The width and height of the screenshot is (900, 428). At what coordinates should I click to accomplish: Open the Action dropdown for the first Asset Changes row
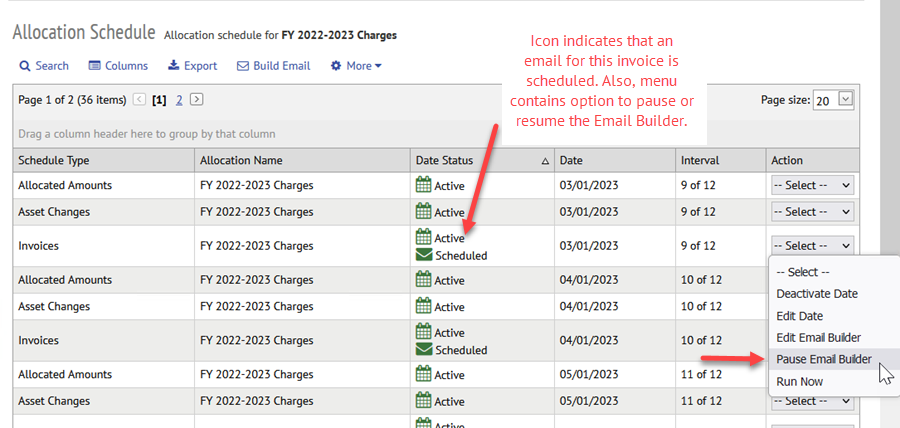pyautogui.click(x=812, y=212)
